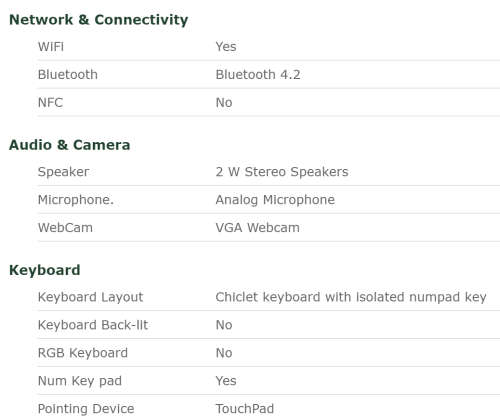This screenshot has width=500, height=418.
Task: Click the RGB Keyboard label
Action: tap(83, 353)
